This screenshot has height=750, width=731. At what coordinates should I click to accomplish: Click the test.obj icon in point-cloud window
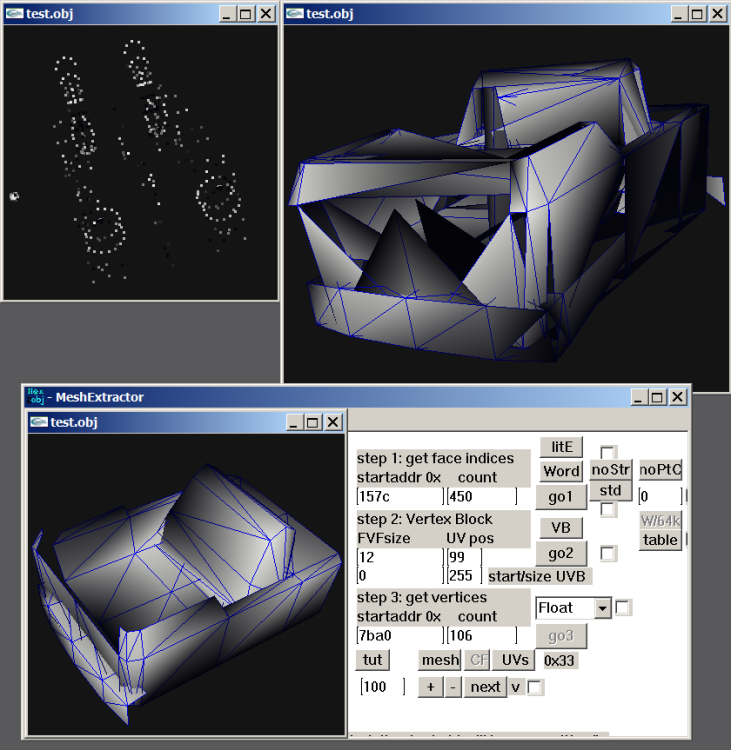click(15, 13)
